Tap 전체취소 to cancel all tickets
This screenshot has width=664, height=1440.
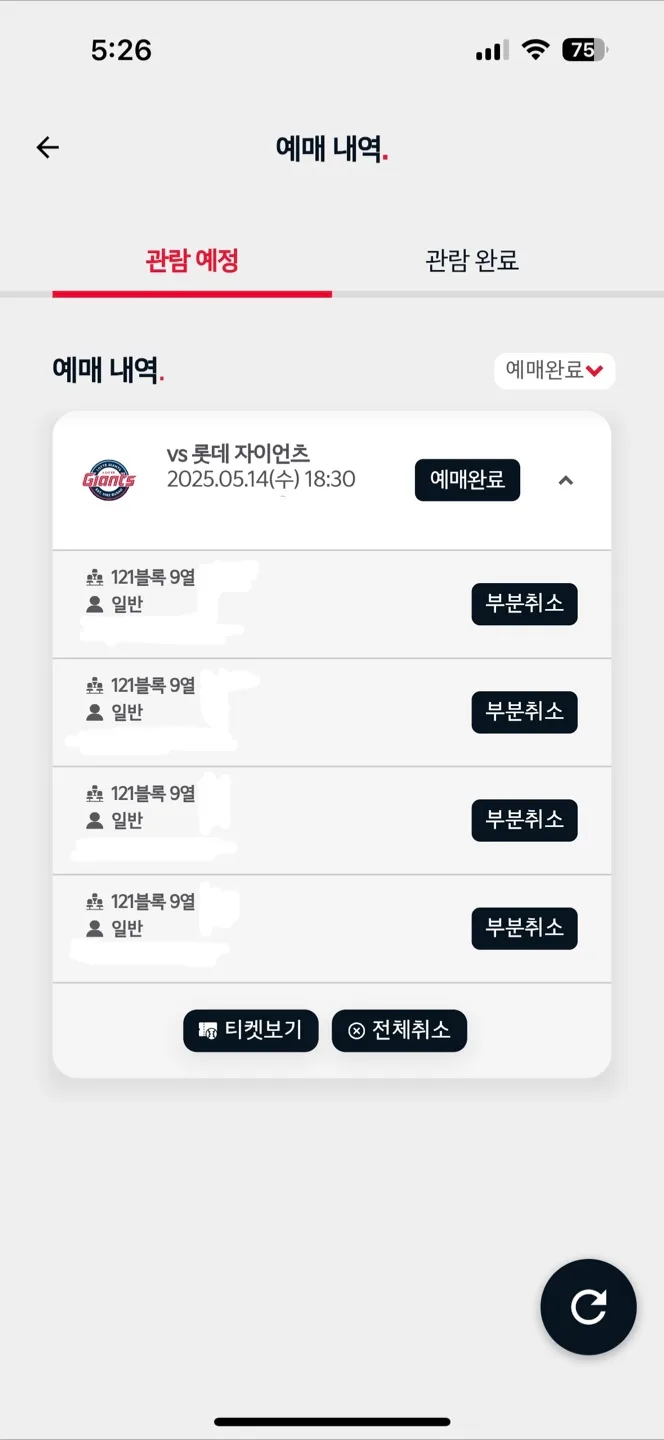pos(399,1030)
